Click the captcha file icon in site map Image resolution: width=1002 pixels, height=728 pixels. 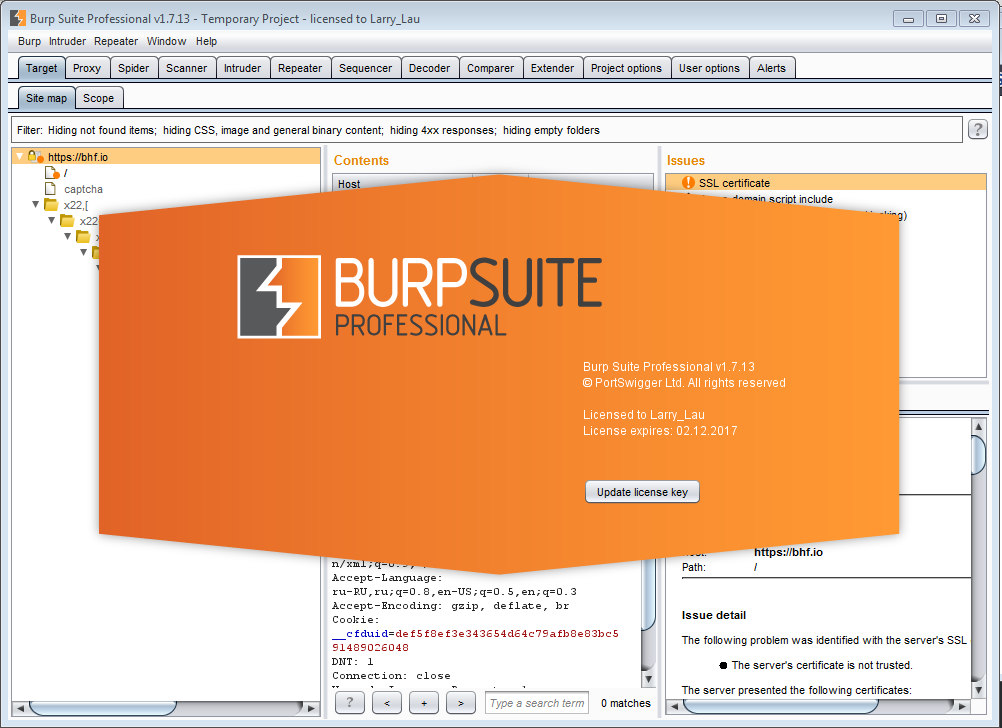click(x=51, y=189)
